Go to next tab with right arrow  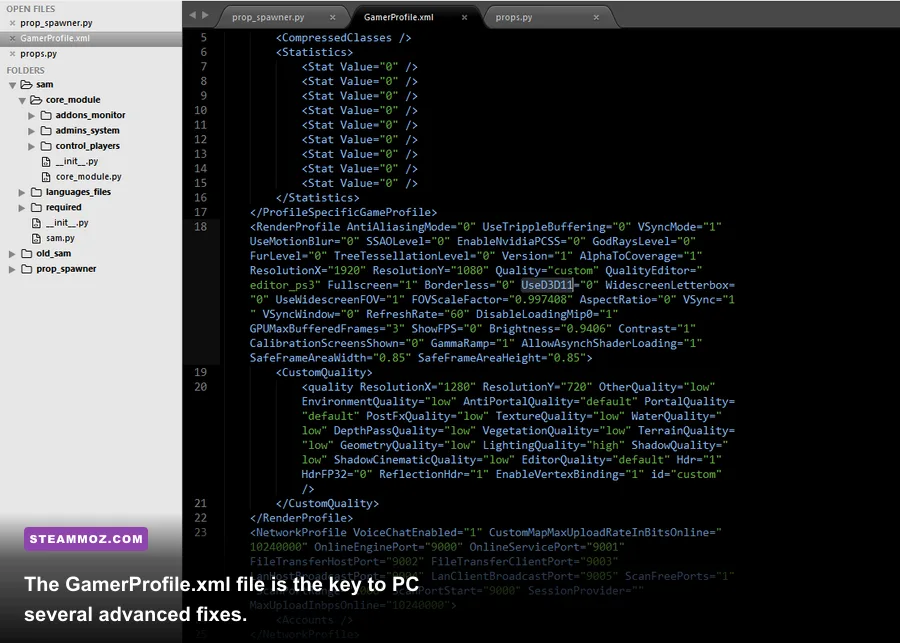coord(205,15)
